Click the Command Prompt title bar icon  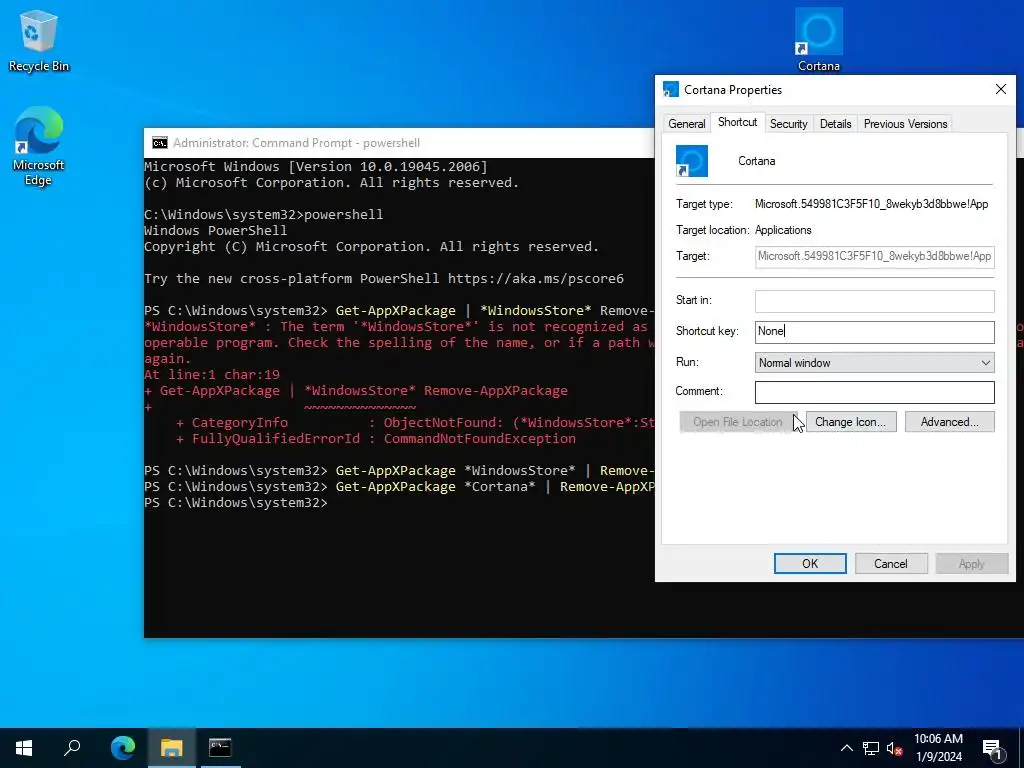coord(159,143)
